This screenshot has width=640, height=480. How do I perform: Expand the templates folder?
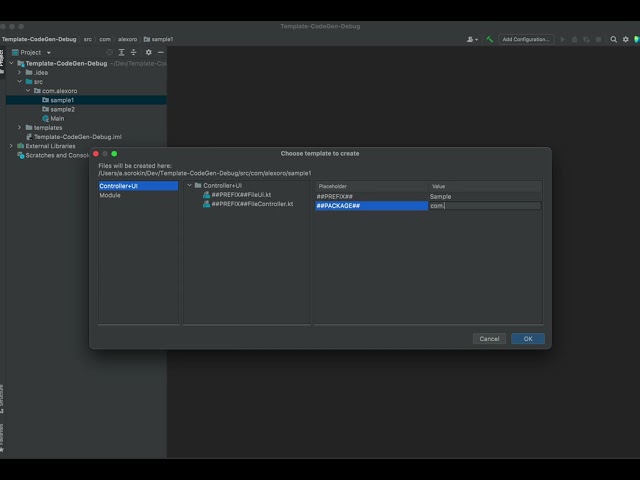click(x=20, y=127)
